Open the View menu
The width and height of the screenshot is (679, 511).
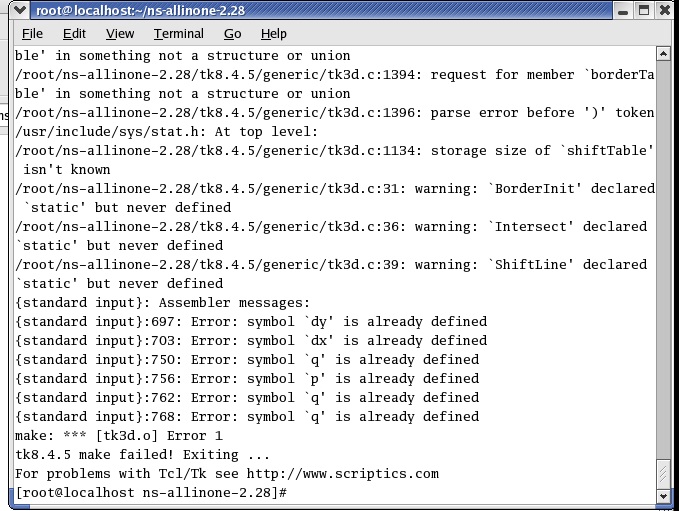point(120,34)
